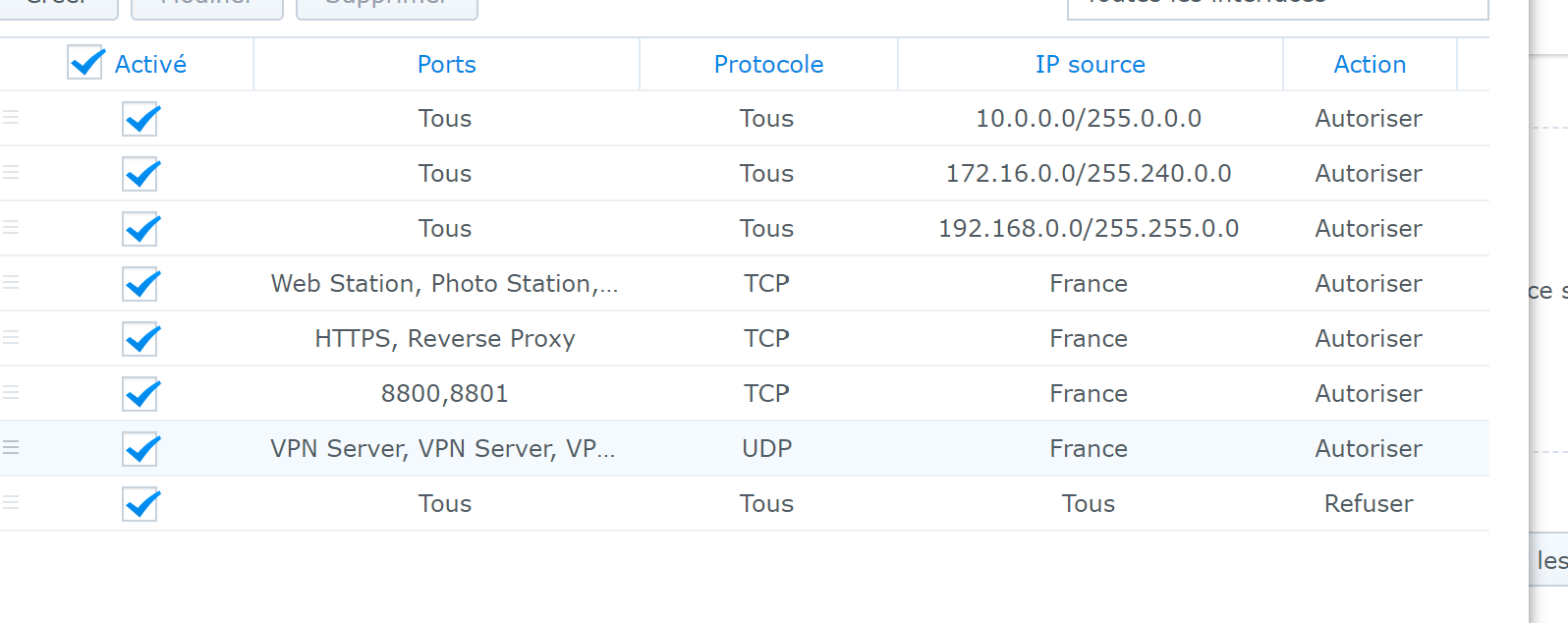1568x623 pixels.
Task: Click the Action column header
Action: [x=1370, y=65]
